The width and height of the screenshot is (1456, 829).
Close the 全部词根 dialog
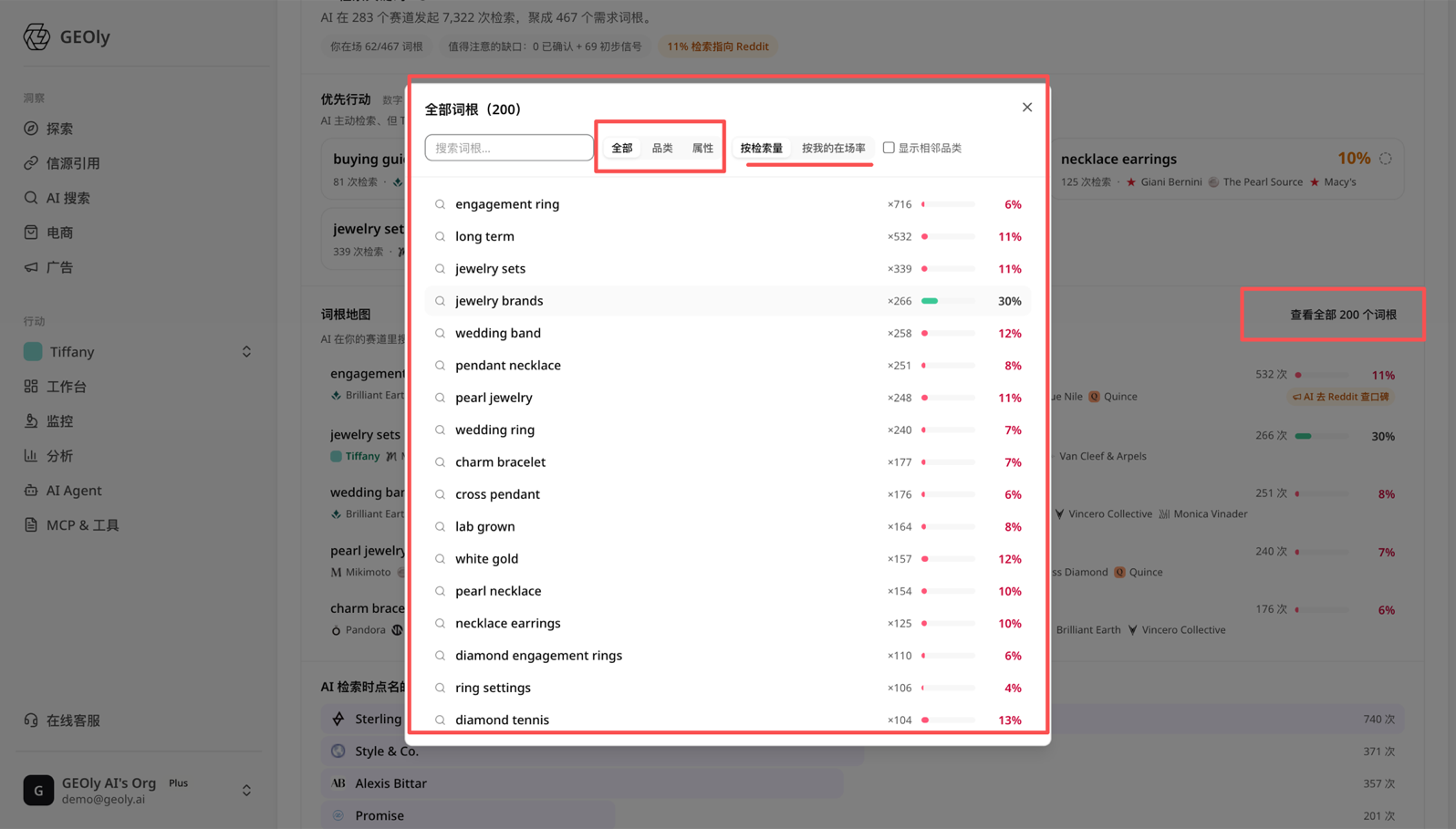coord(1027,108)
